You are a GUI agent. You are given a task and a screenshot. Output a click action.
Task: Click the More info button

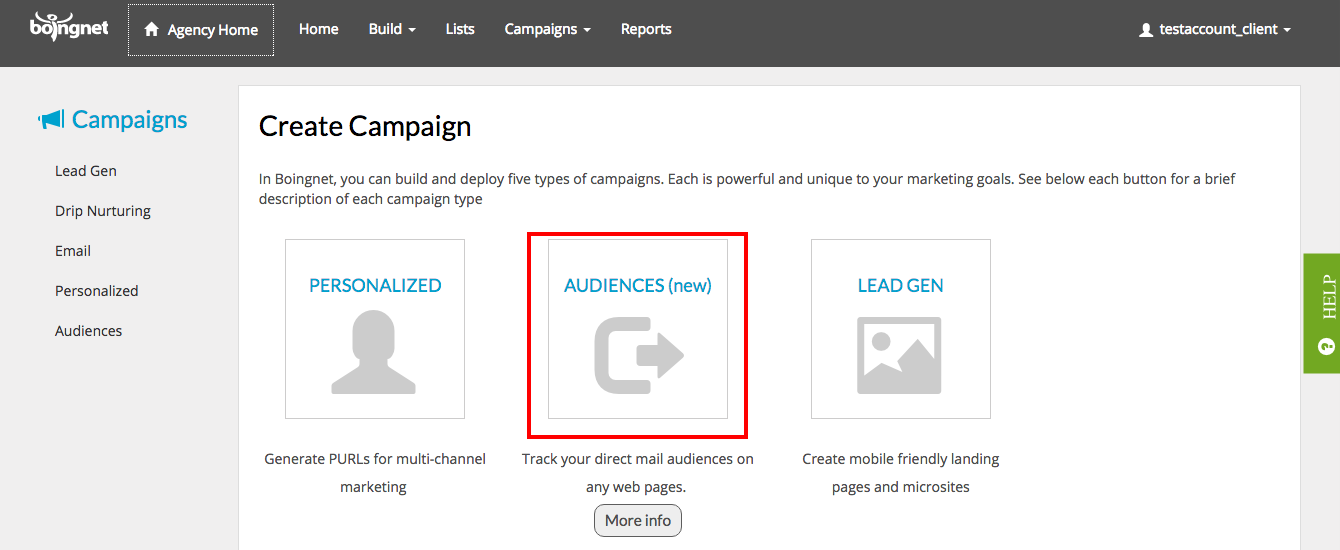(x=638, y=520)
